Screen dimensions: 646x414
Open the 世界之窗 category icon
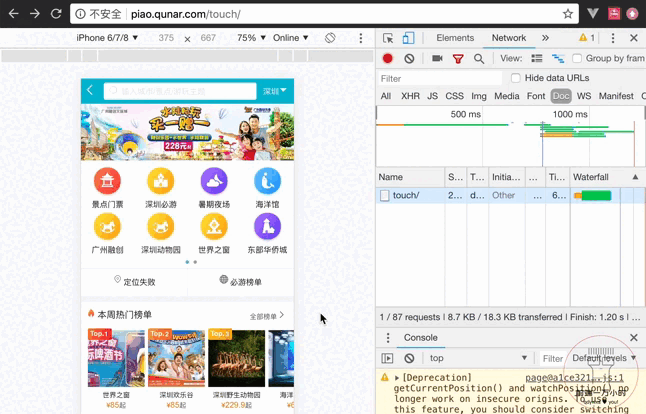pyautogui.click(x=214, y=227)
